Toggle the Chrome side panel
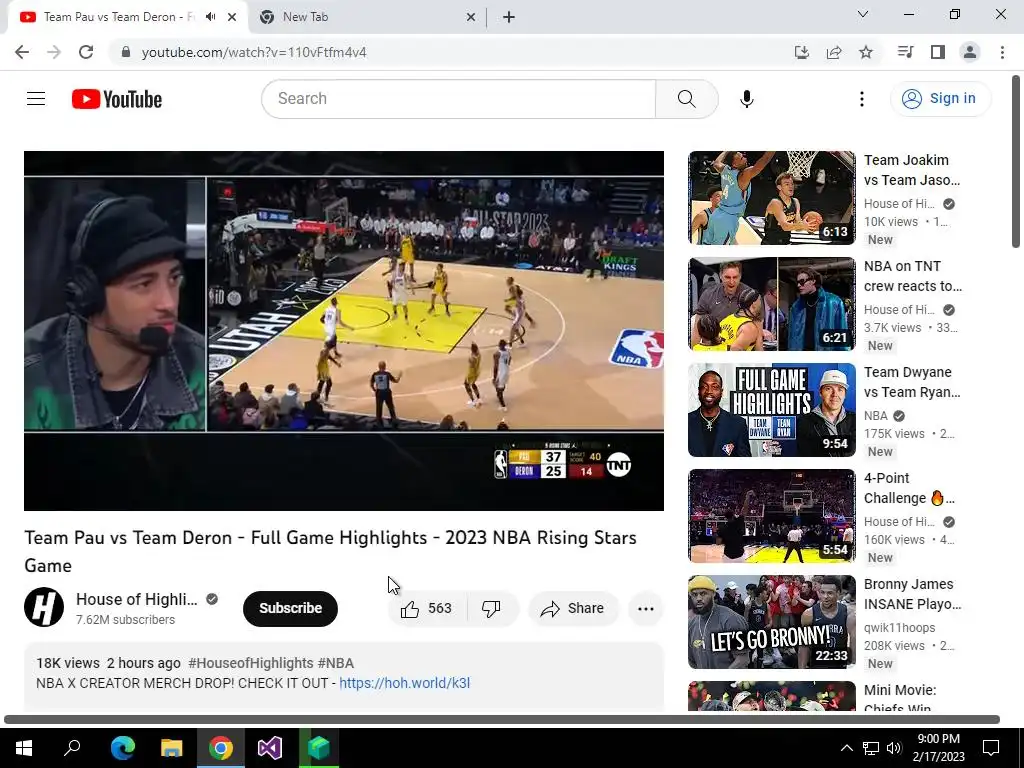The width and height of the screenshot is (1024, 768). (938, 52)
